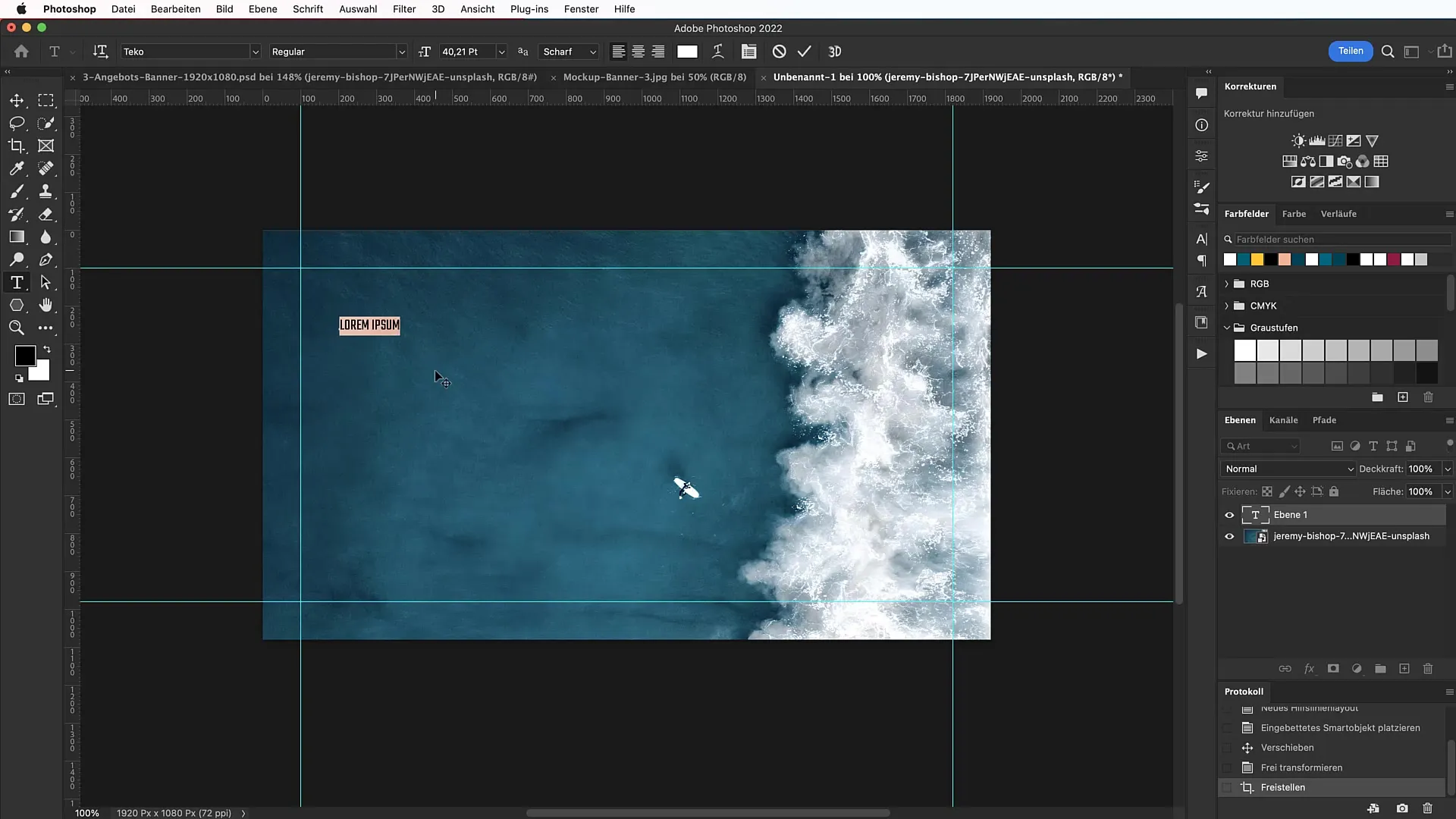The height and width of the screenshot is (819, 1456).
Task: Click the 3D text style toggle
Action: pyautogui.click(x=834, y=51)
